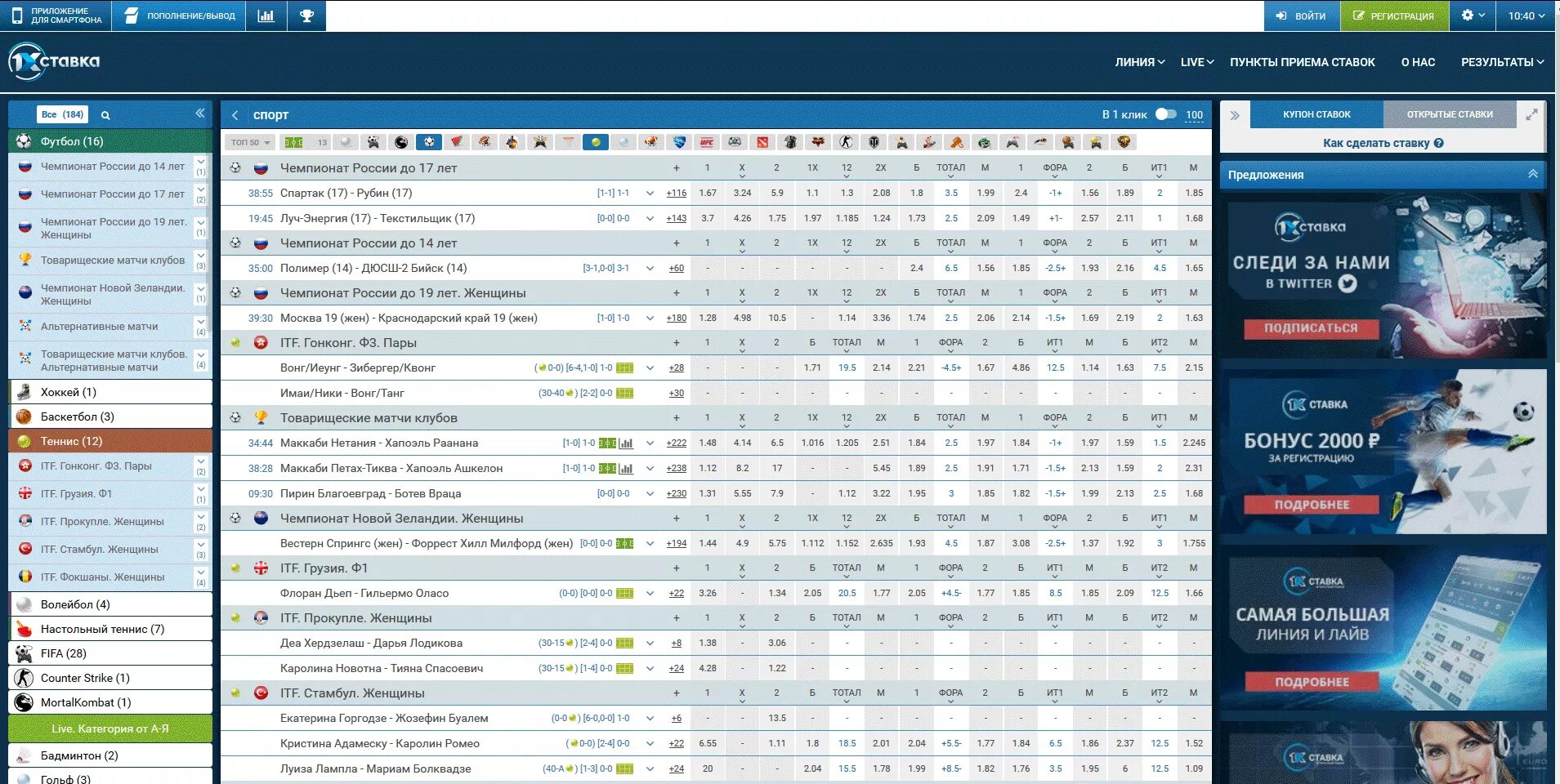
Task: Toggle favorite ball for ITF Грузия Ф1 header
Action: pos(235,568)
